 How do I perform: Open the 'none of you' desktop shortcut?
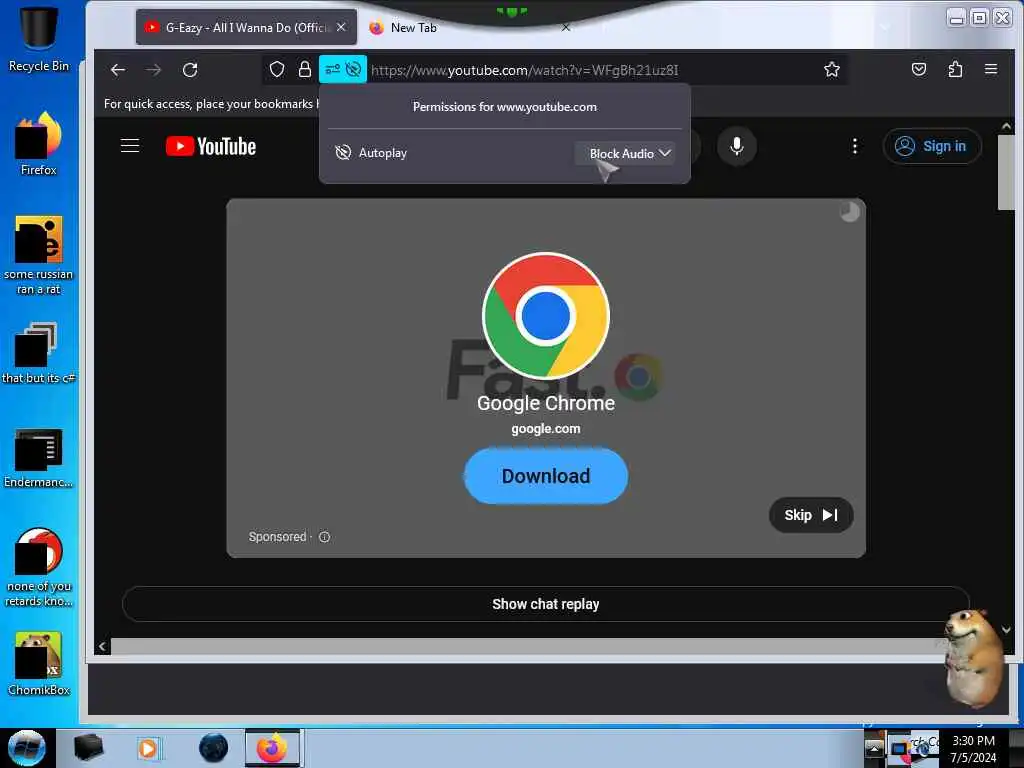point(39,567)
